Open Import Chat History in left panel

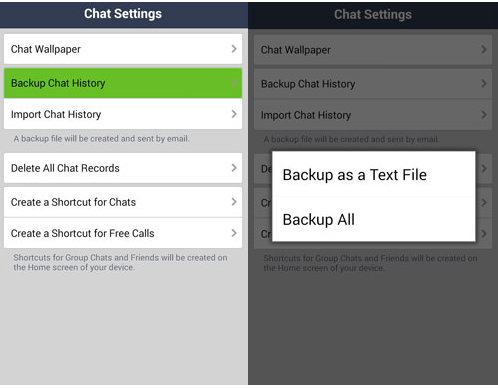tap(123, 114)
